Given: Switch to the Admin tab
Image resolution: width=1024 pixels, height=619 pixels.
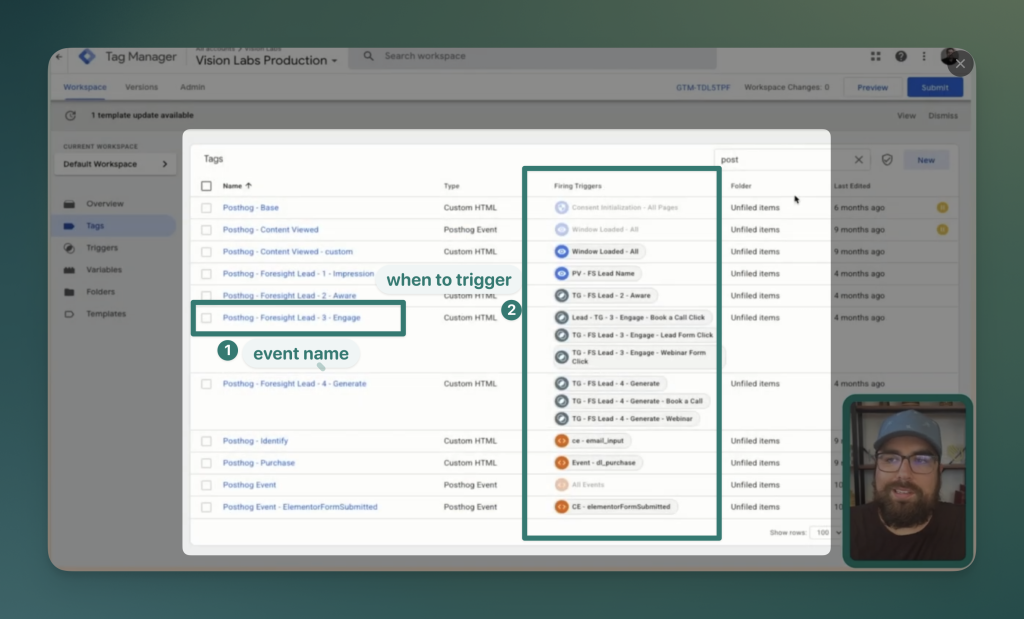Looking at the screenshot, I should coord(192,87).
